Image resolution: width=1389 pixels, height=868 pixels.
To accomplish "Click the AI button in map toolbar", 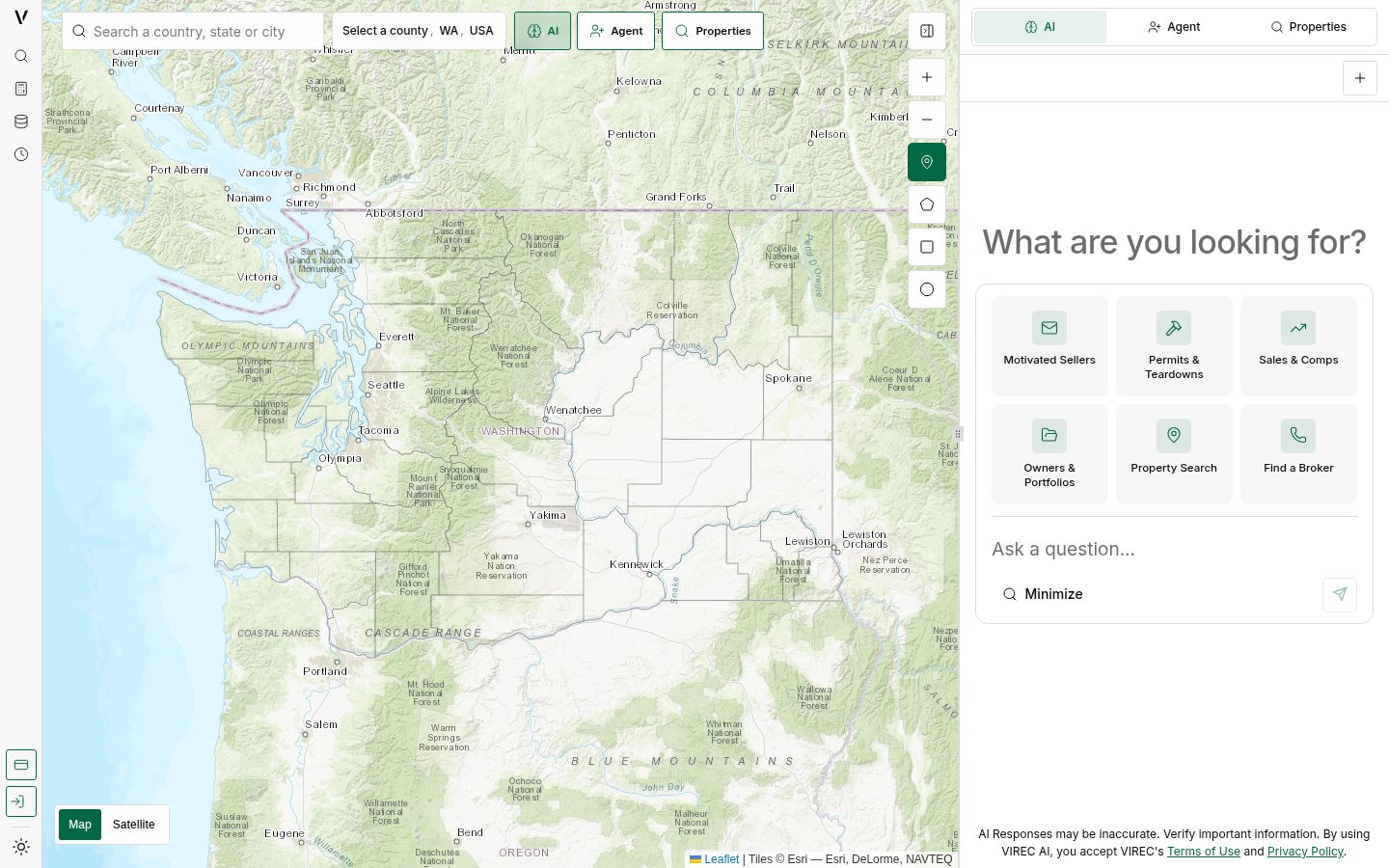I will coord(542,31).
